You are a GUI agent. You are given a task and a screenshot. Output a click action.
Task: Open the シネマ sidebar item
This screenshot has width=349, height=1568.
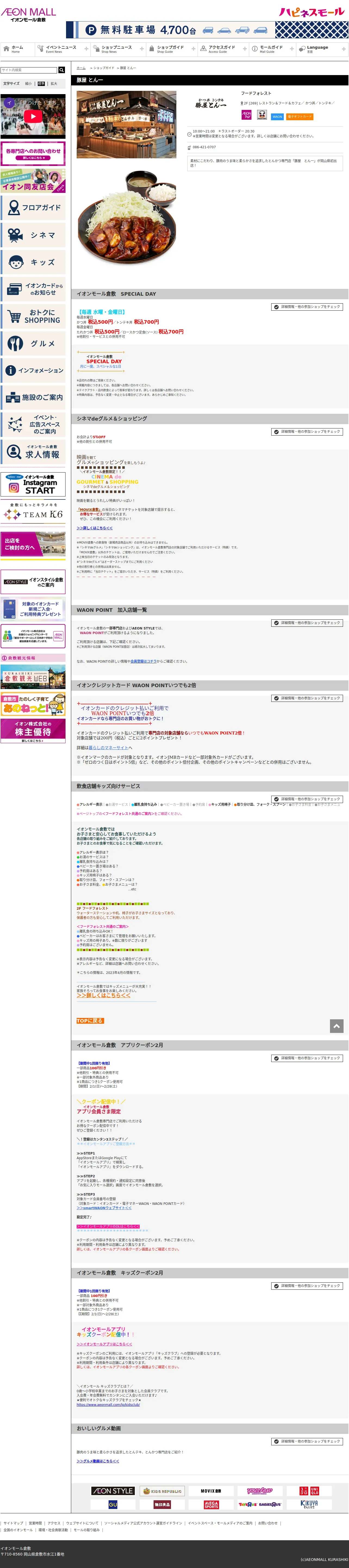pos(33,235)
